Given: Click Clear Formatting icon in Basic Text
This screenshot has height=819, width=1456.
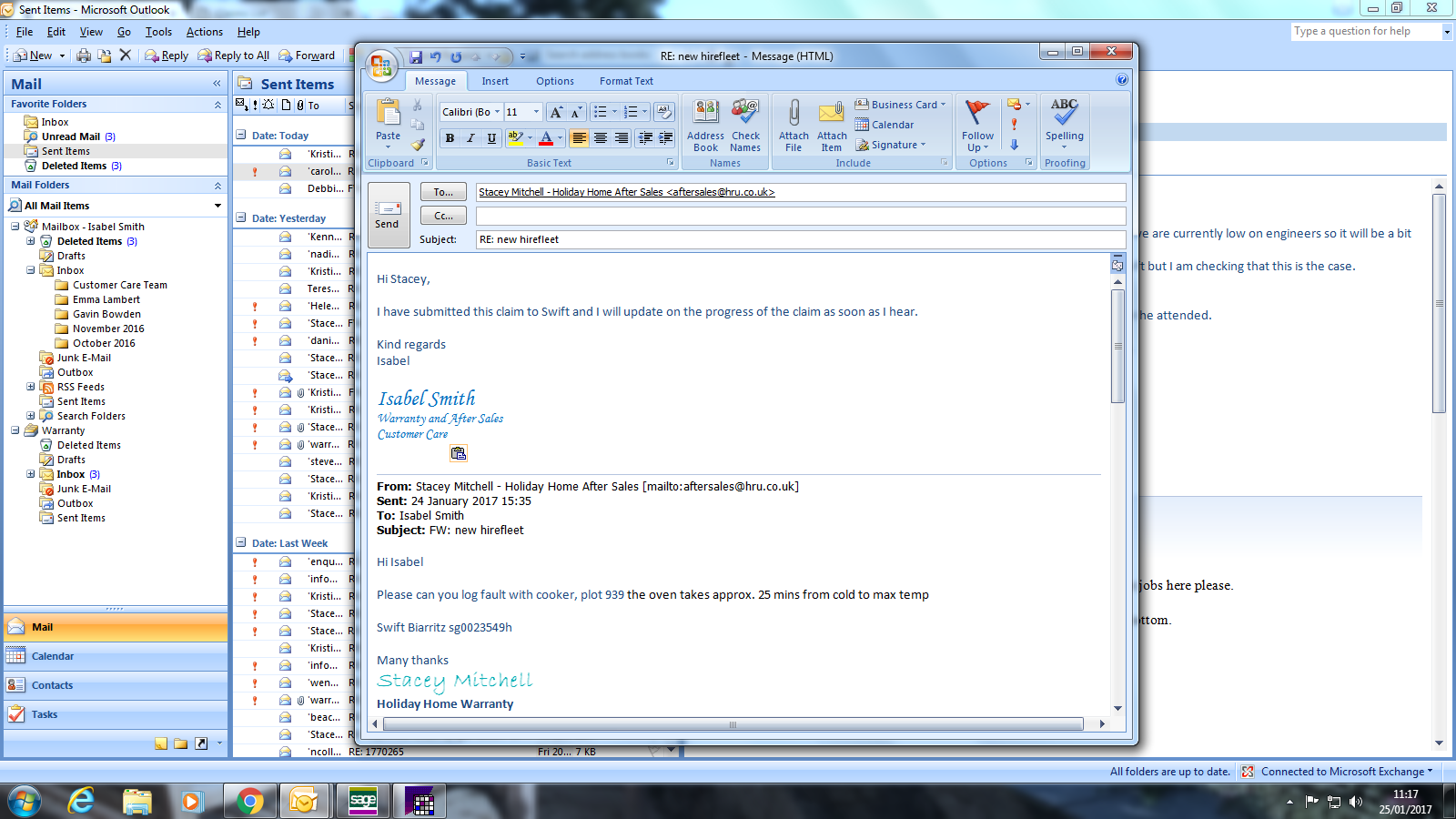Looking at the screenshot, I should [x=664, y=112].
